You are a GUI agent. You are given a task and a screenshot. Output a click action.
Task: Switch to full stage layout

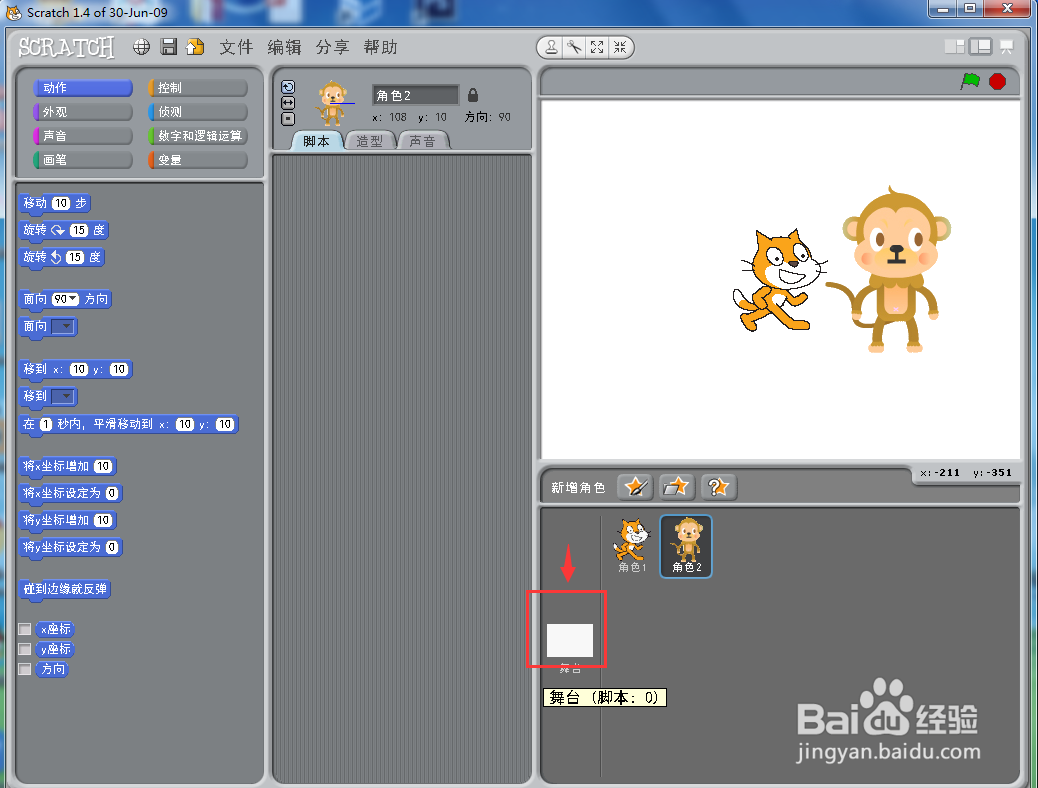click(980, 46)
